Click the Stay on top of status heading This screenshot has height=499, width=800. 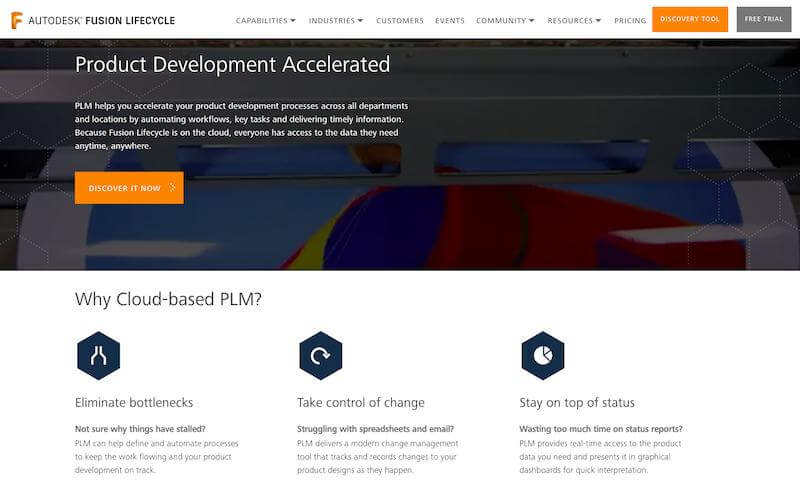pyautogui.click(x=577, y=403)
